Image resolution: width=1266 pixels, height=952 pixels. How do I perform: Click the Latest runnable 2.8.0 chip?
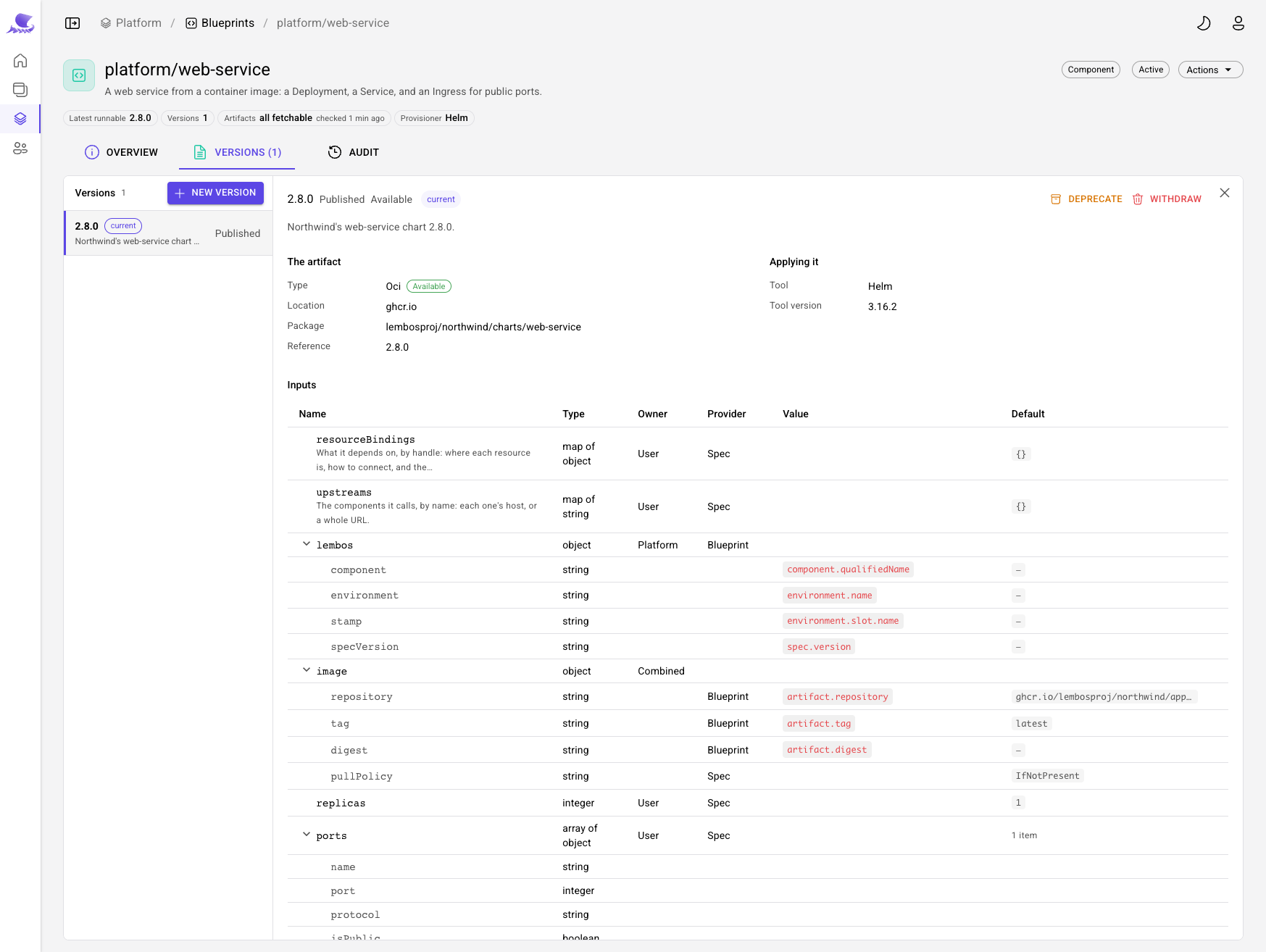click(x=110, y=118)
